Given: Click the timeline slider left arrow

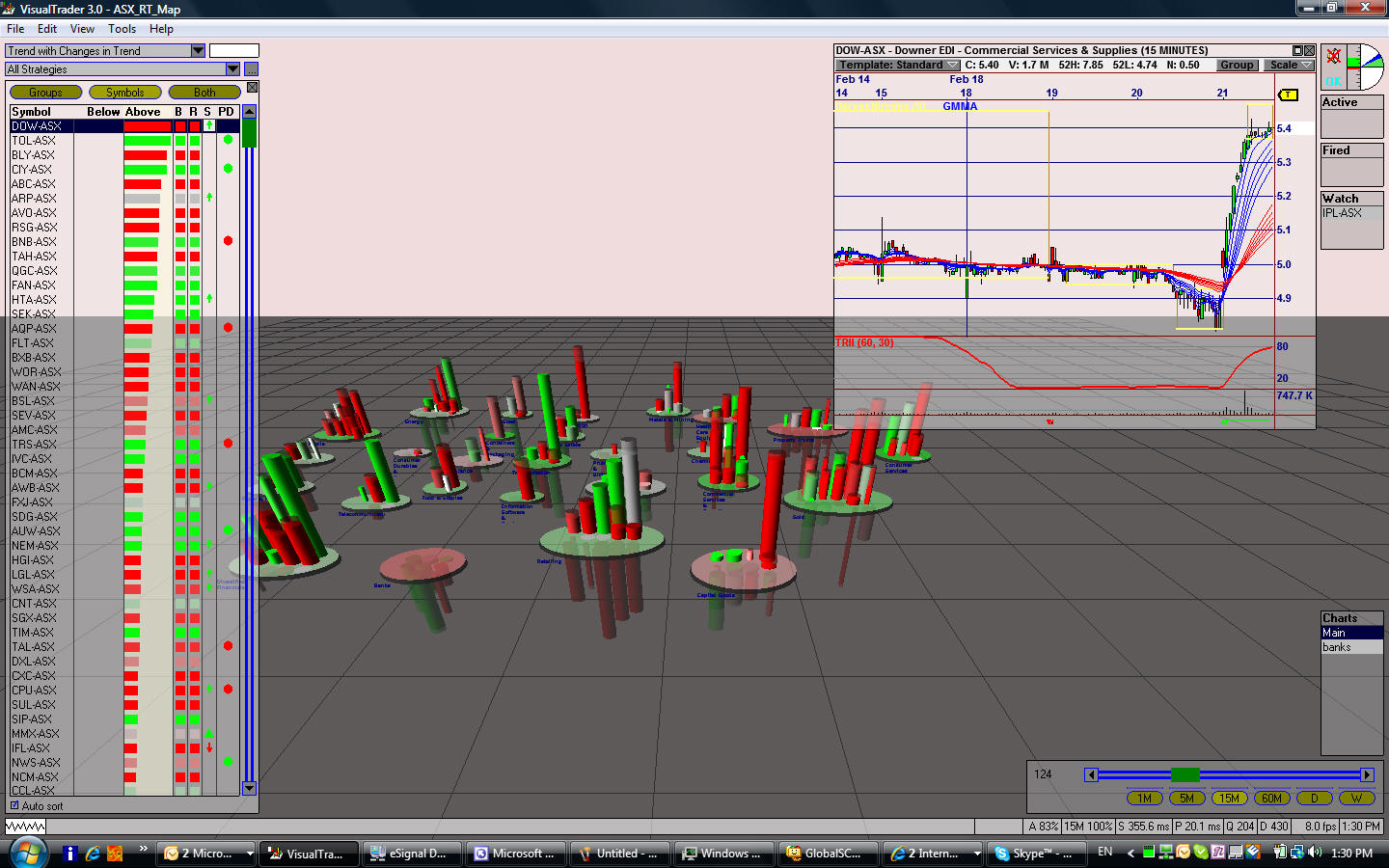Looking at the screenshot, I should click(x=1091, y=774).
